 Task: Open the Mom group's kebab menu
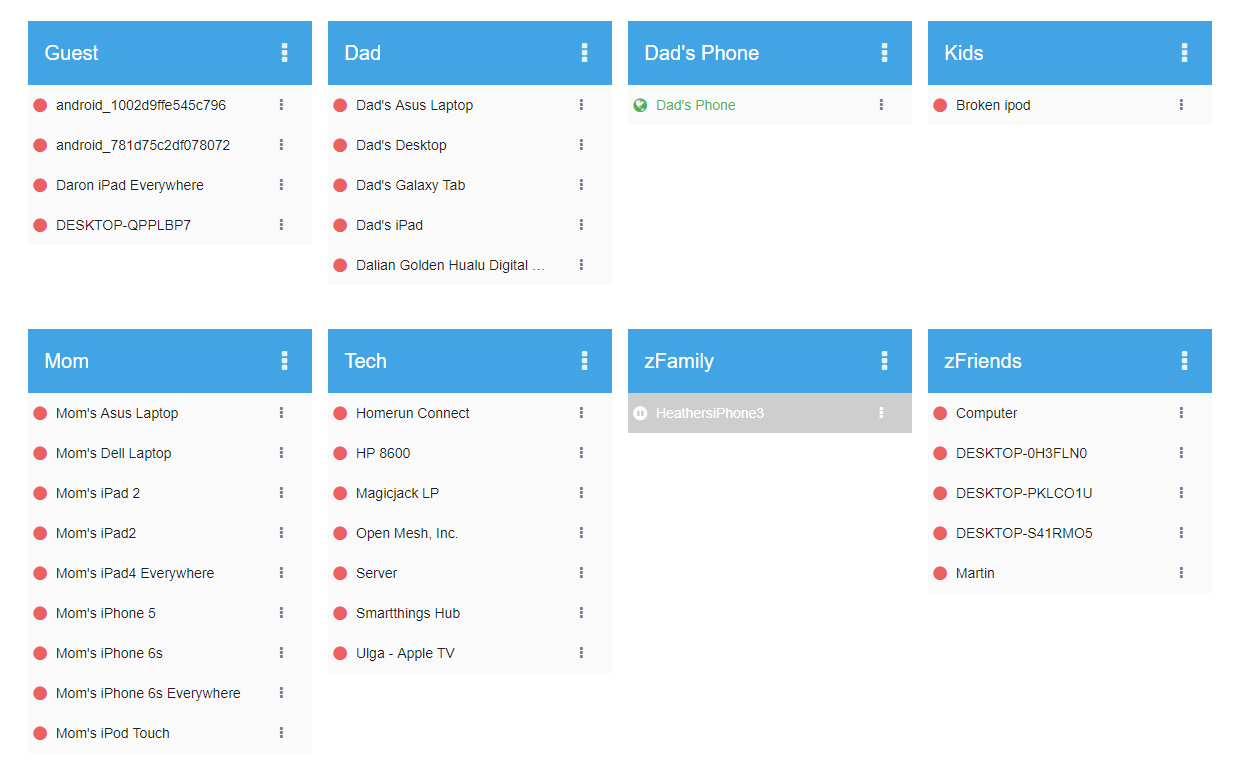point(285,361)
